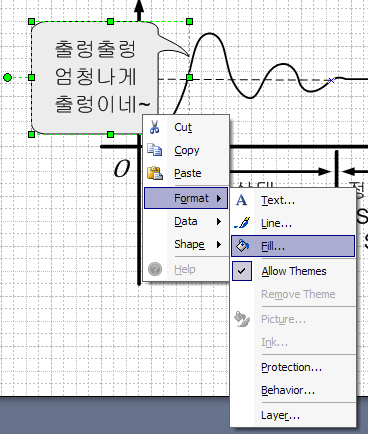Click the Korean text inside the callout

(102, 76)
